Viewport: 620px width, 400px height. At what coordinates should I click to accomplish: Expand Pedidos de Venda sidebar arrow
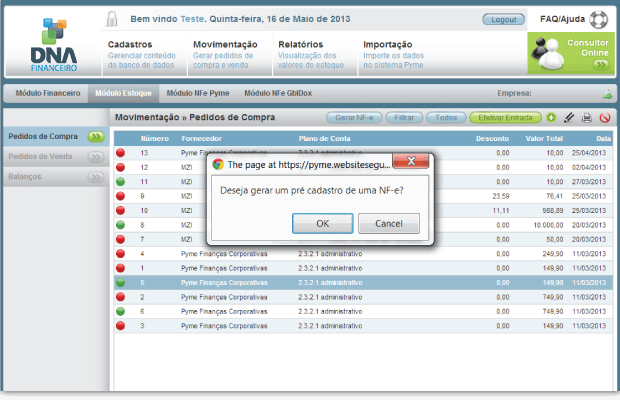[95, 156]
